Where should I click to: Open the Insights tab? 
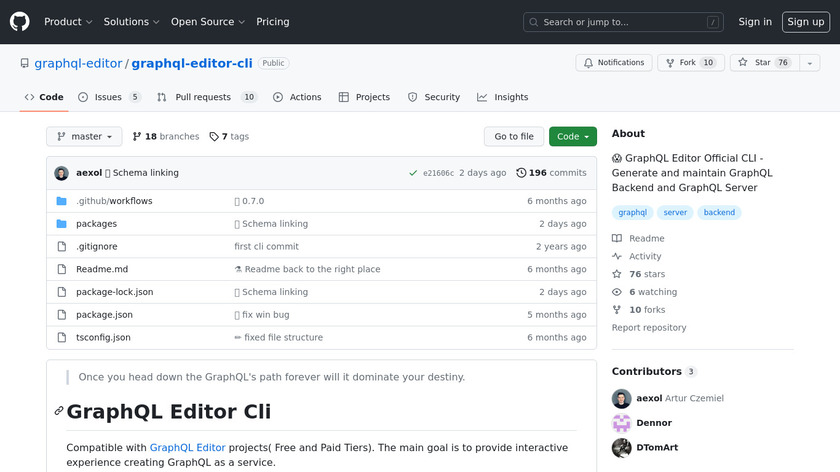pos(502,97)
